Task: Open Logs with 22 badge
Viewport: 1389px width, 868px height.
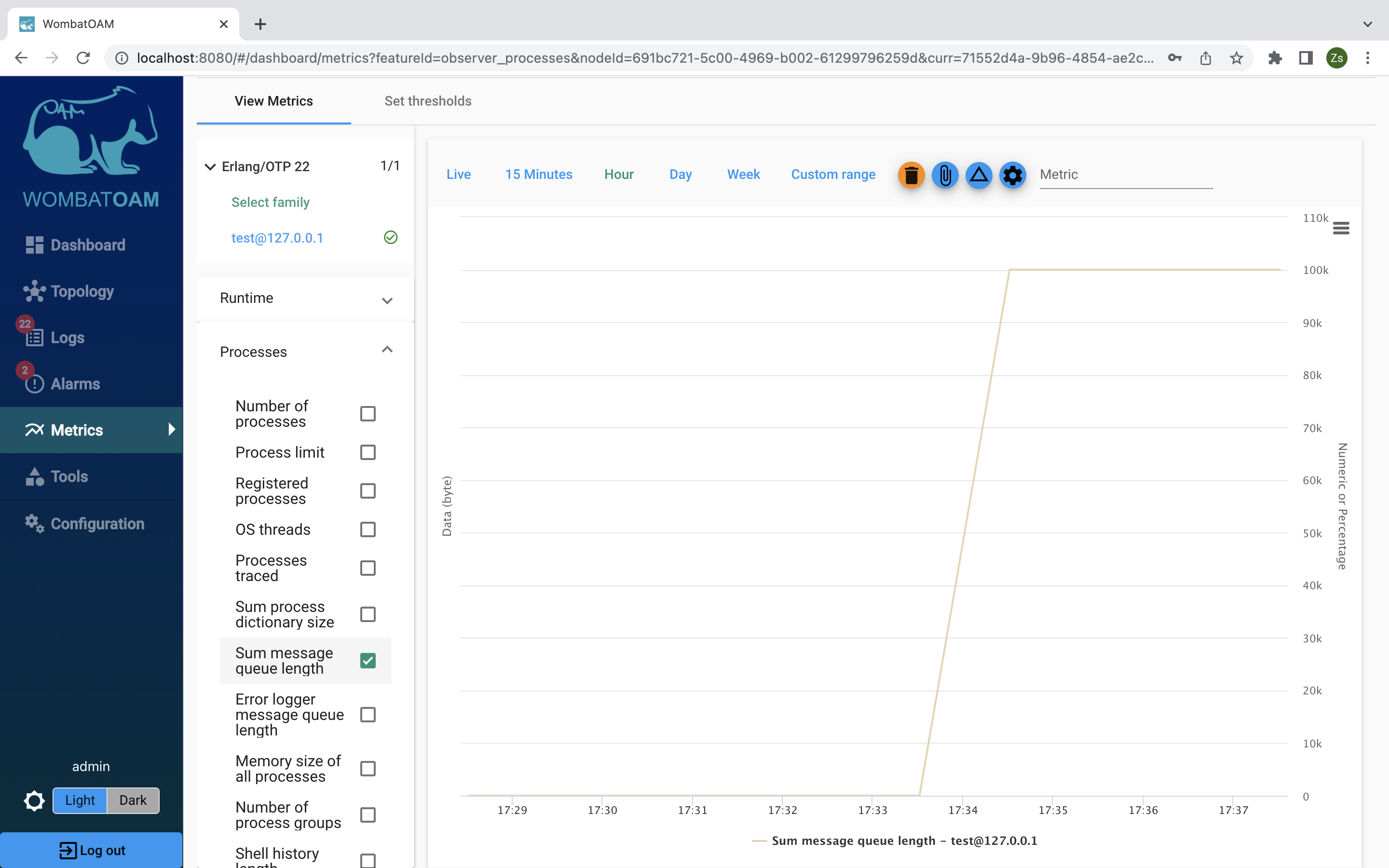Action: (55, 338)
